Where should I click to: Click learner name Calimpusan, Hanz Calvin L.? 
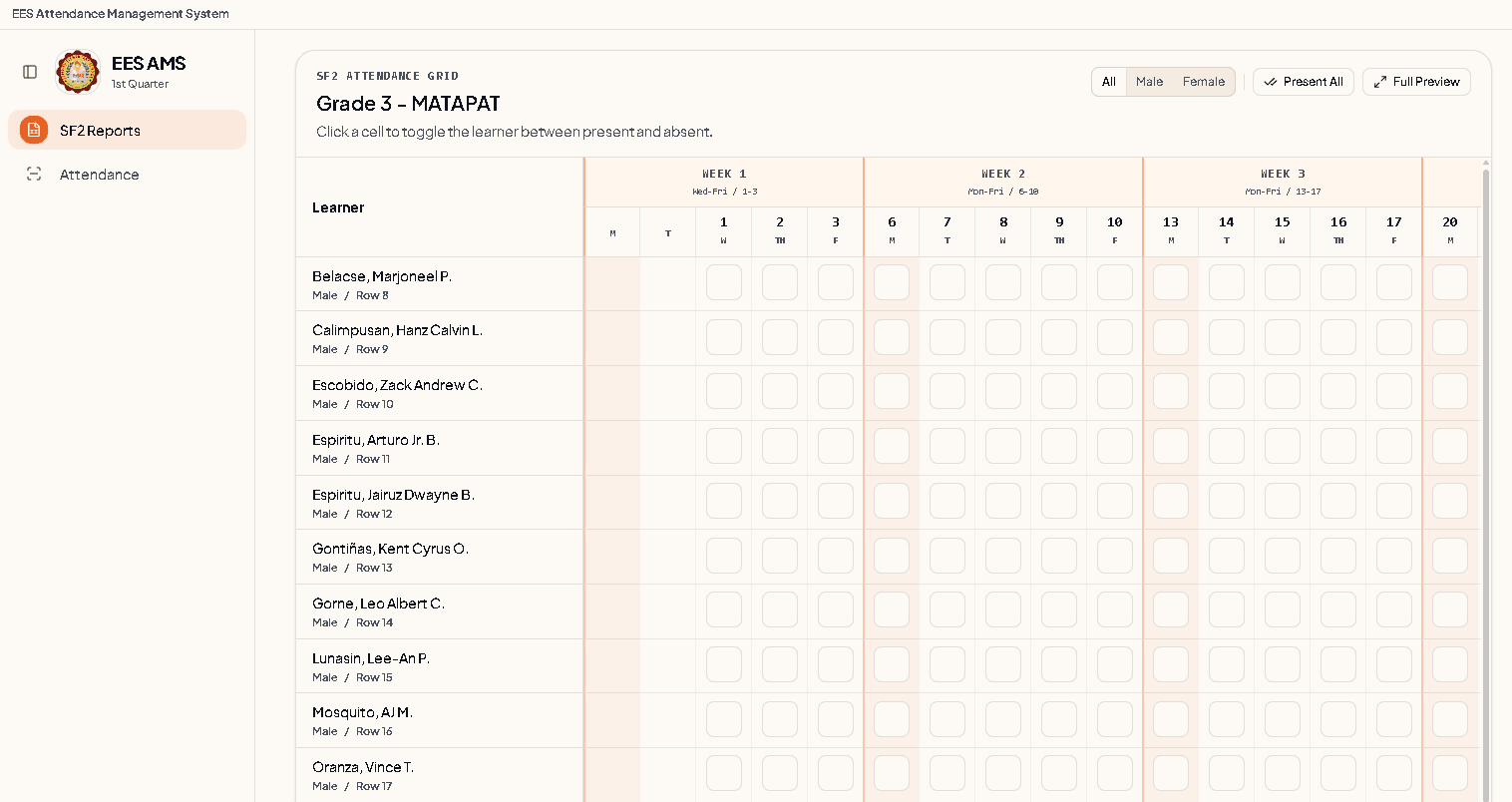[397, 330]
